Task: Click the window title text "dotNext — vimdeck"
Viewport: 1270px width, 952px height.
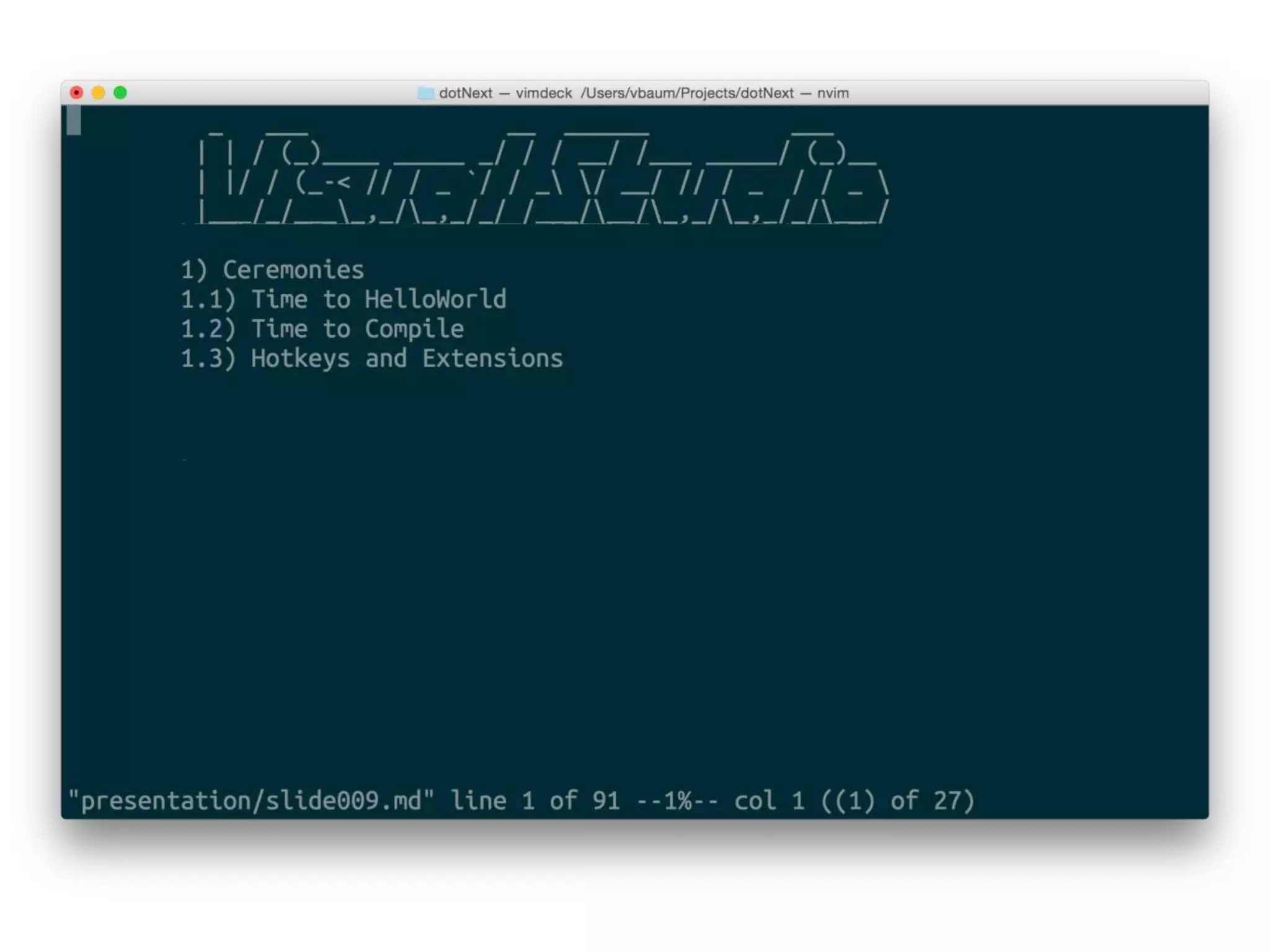Action: click(x=505, y=93)
